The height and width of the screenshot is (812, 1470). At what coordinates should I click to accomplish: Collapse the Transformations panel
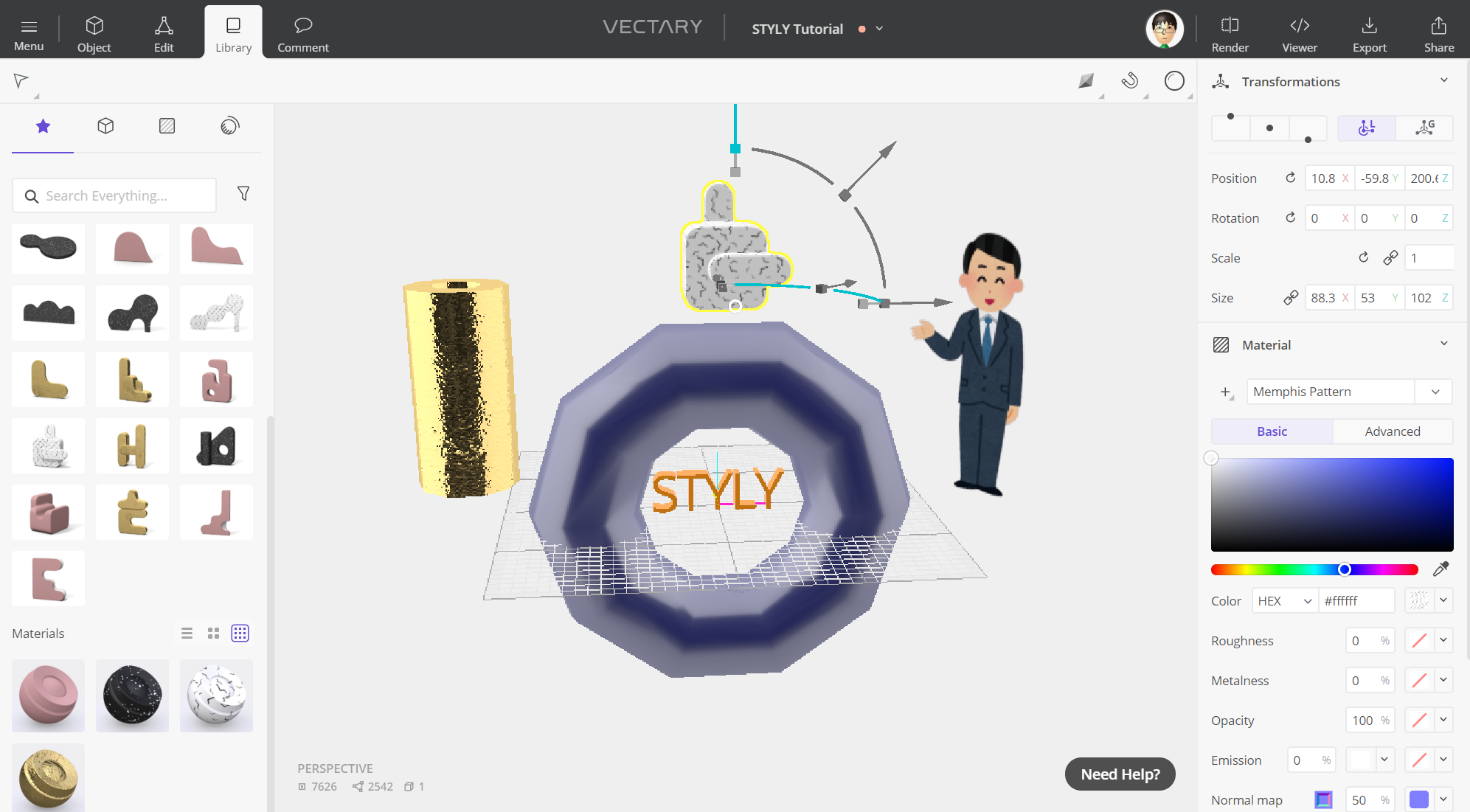coord(1443,80)
